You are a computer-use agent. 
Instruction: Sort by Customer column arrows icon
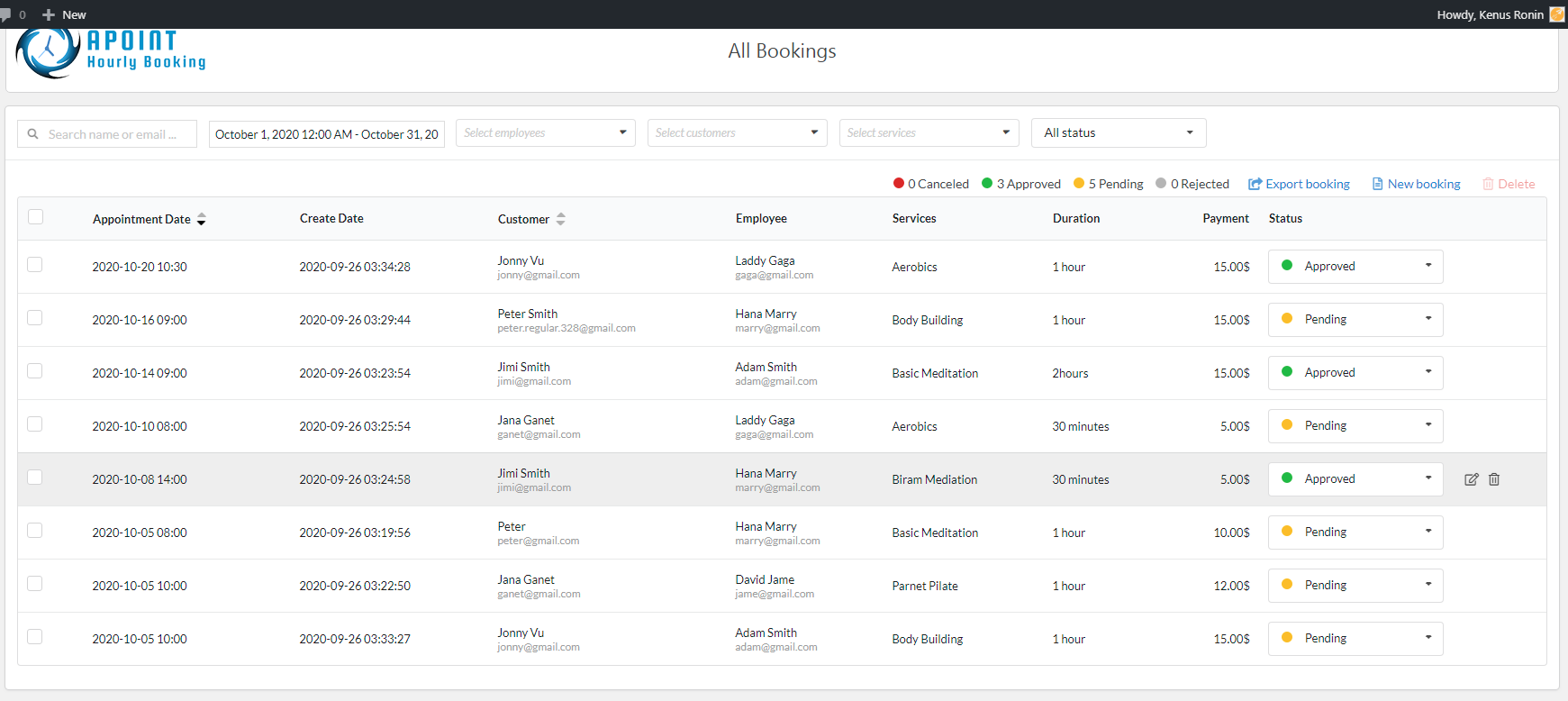(561, 219)
